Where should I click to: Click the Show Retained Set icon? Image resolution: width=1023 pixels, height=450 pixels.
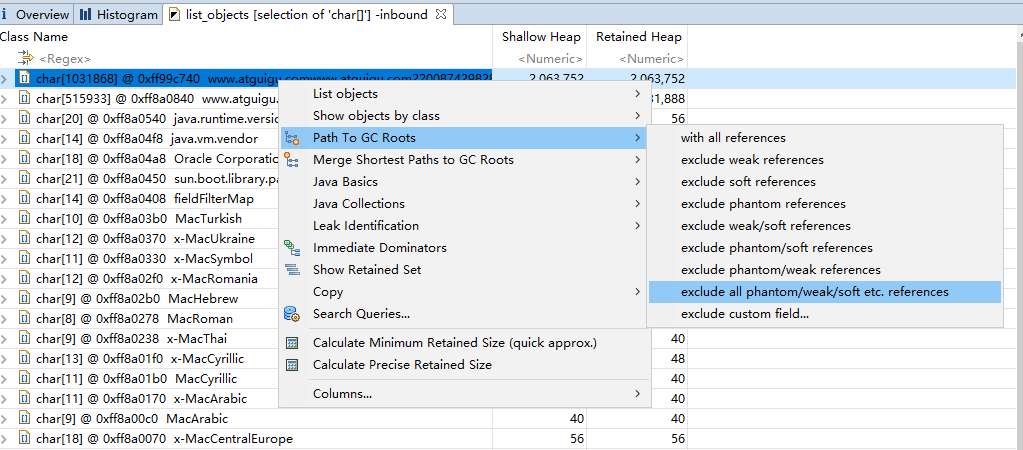click(x=292, y=270)
